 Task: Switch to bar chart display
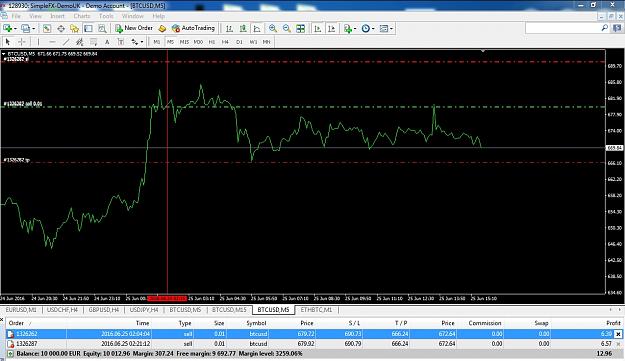pyautogui.click(x=229, y=28)
